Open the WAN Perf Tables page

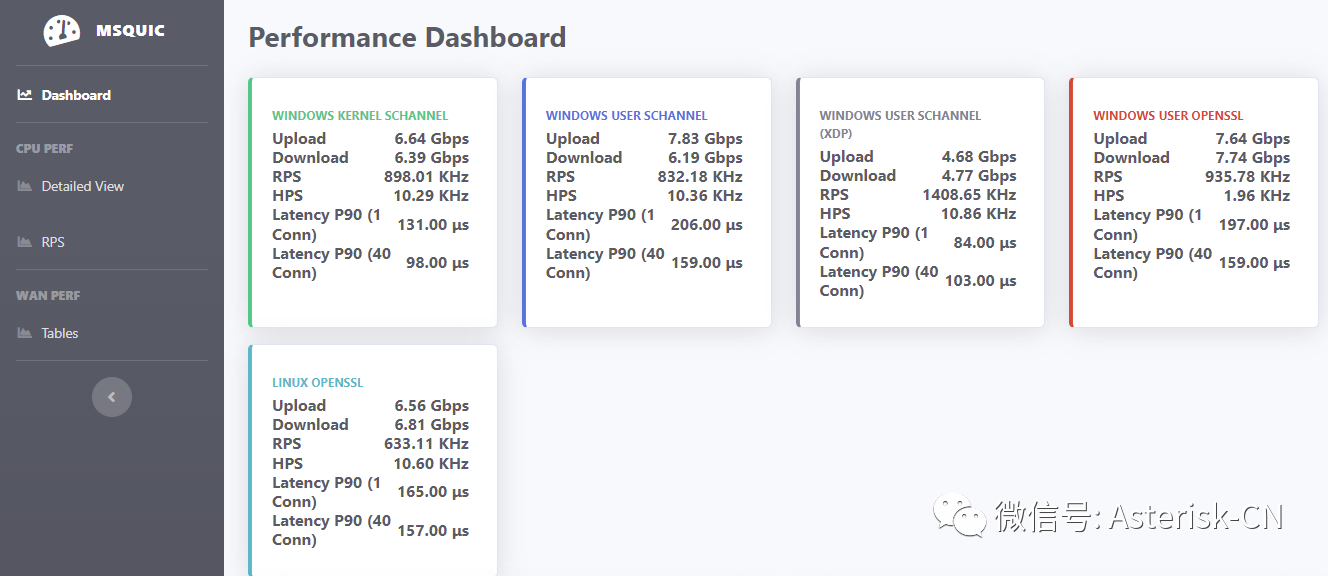60,333
